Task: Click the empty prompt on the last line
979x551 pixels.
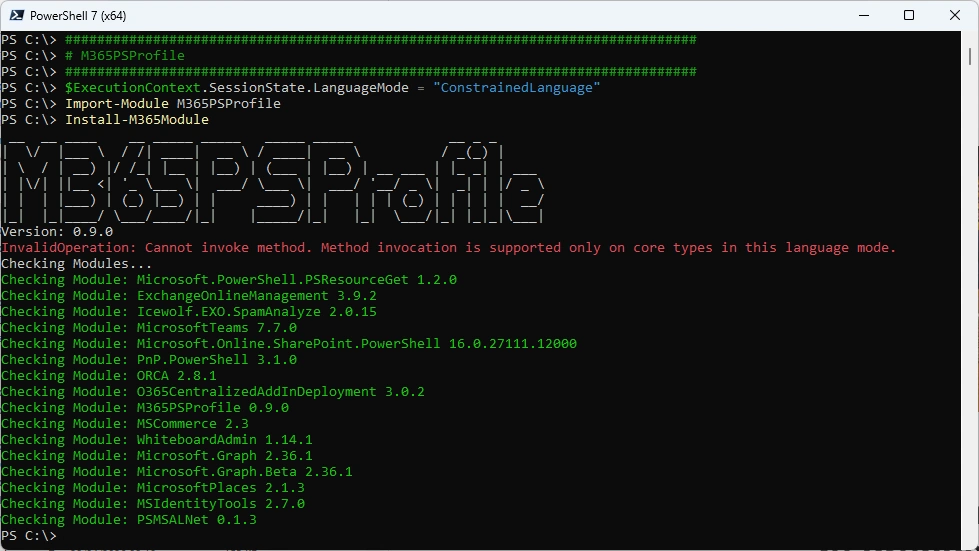Action: click(x=62, y=536)
